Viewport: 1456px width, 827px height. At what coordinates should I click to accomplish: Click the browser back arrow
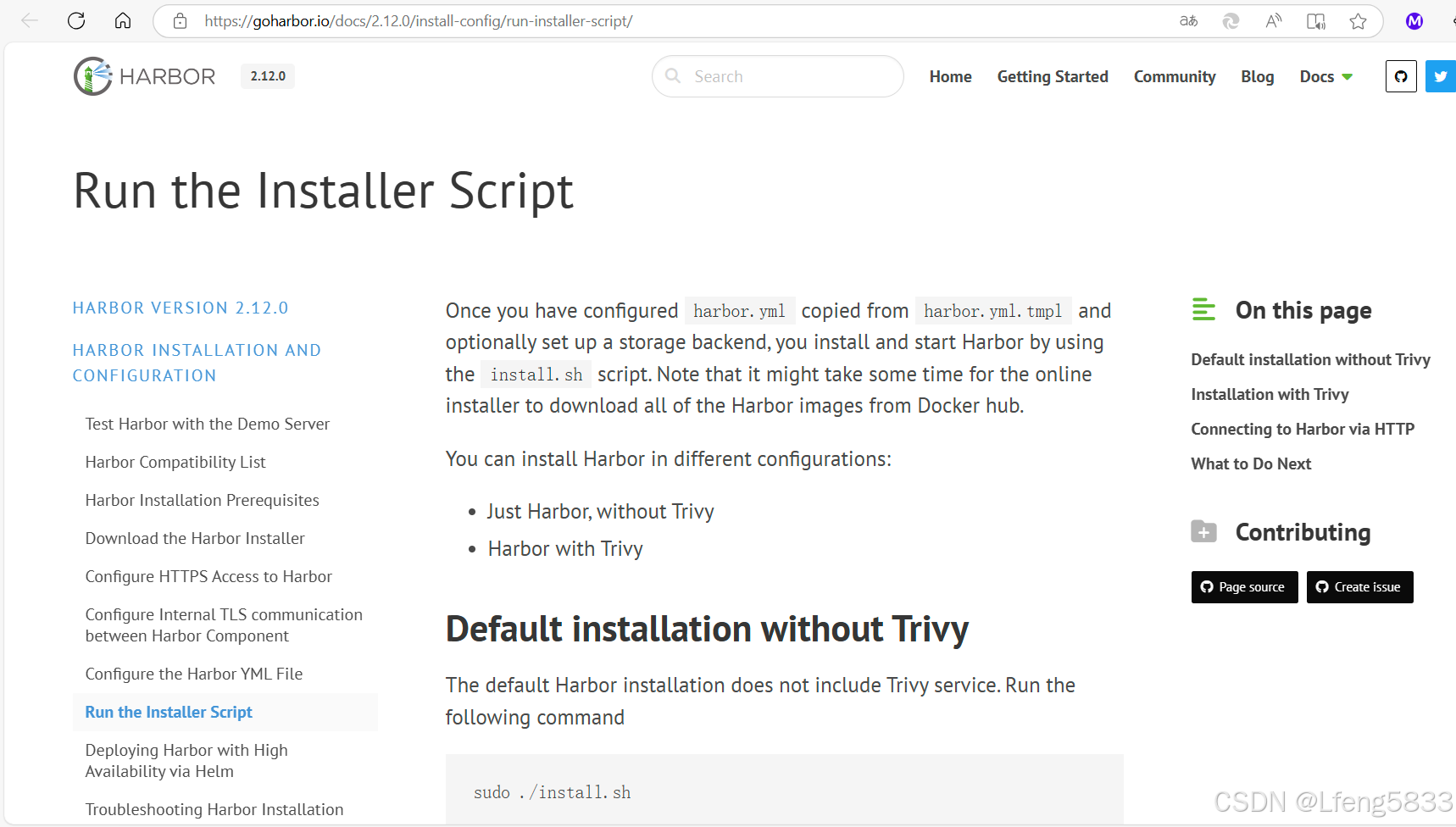coord(30,21)
